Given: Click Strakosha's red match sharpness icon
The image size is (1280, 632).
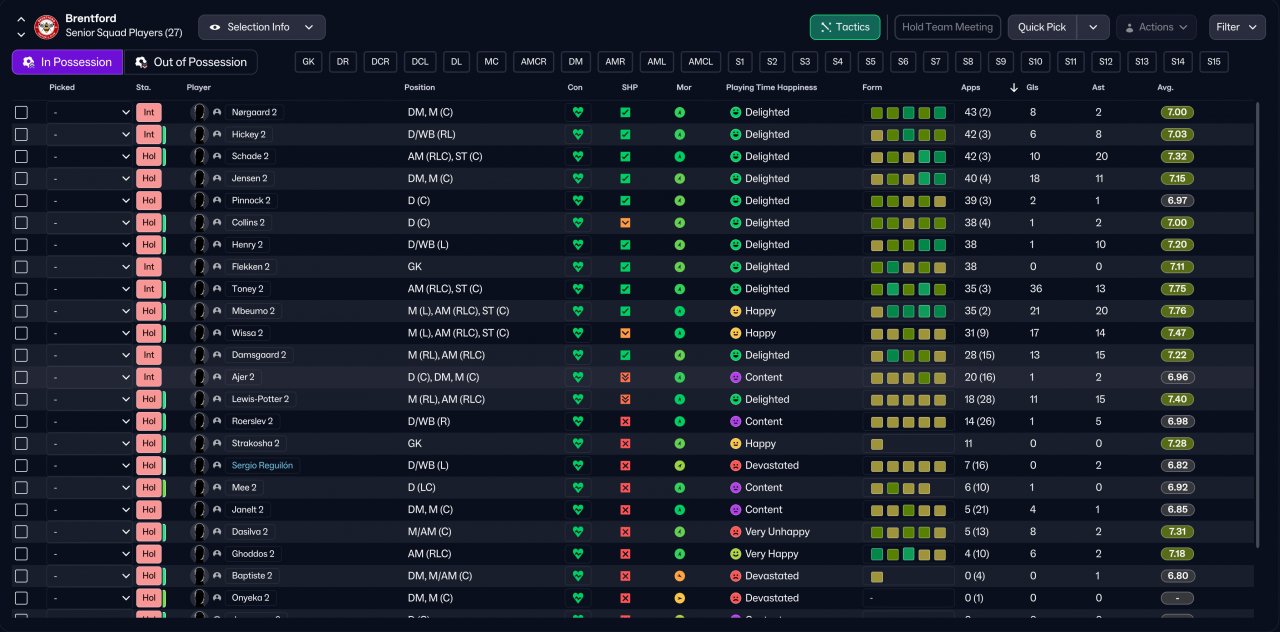Looking at the screenshot, I should coord(625,444).
